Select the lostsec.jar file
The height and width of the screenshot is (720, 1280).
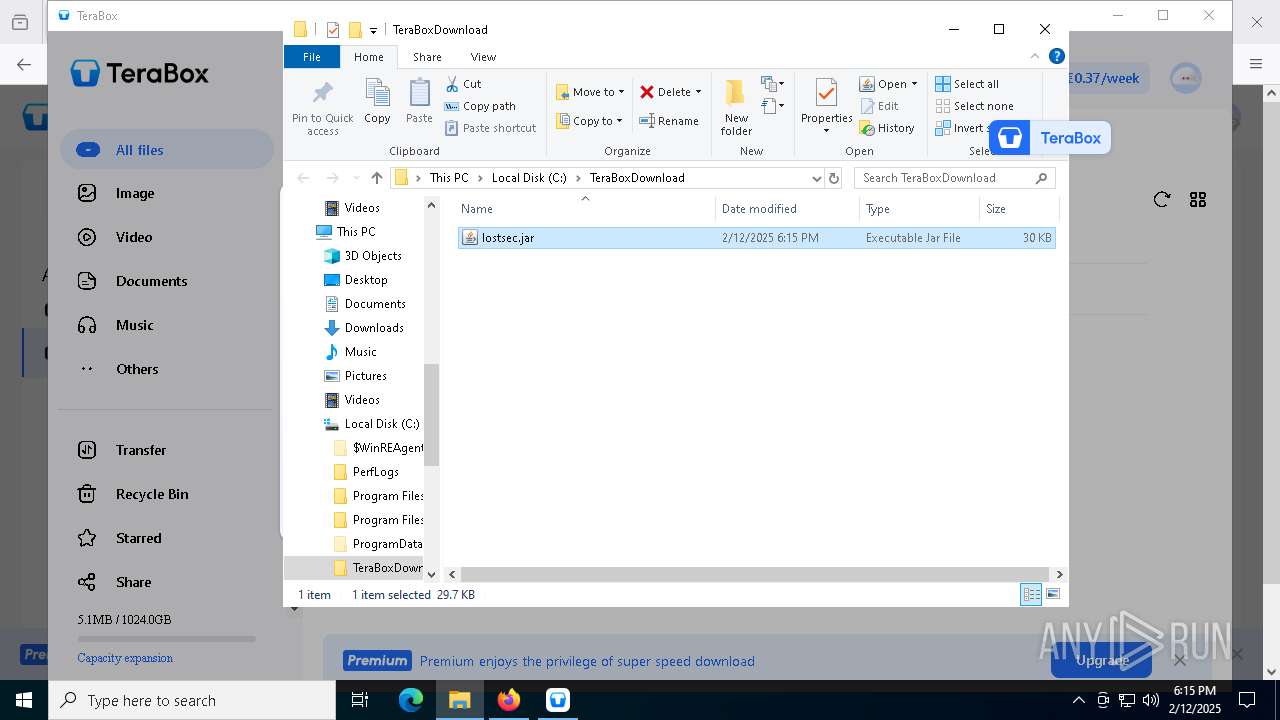coord(757,238)
